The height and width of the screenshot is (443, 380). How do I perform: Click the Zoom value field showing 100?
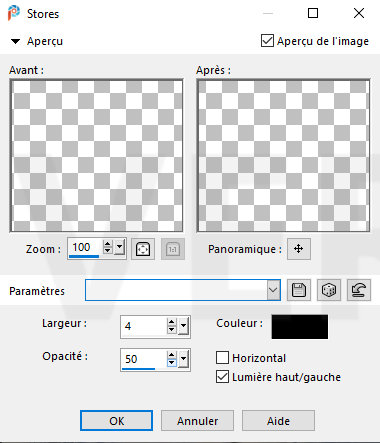coord(85,248)
